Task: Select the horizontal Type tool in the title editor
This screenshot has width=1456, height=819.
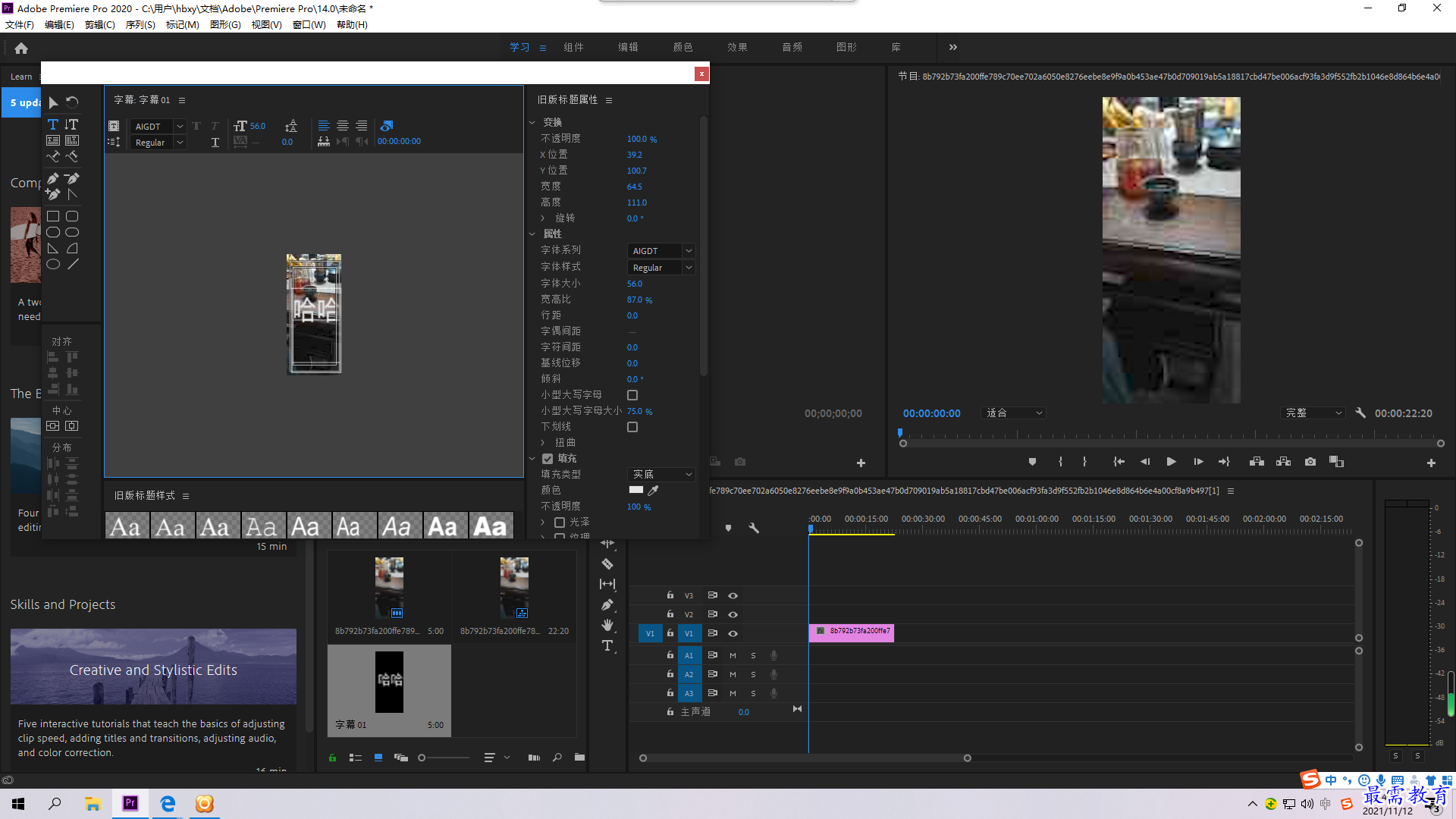Action: point(53,124)
